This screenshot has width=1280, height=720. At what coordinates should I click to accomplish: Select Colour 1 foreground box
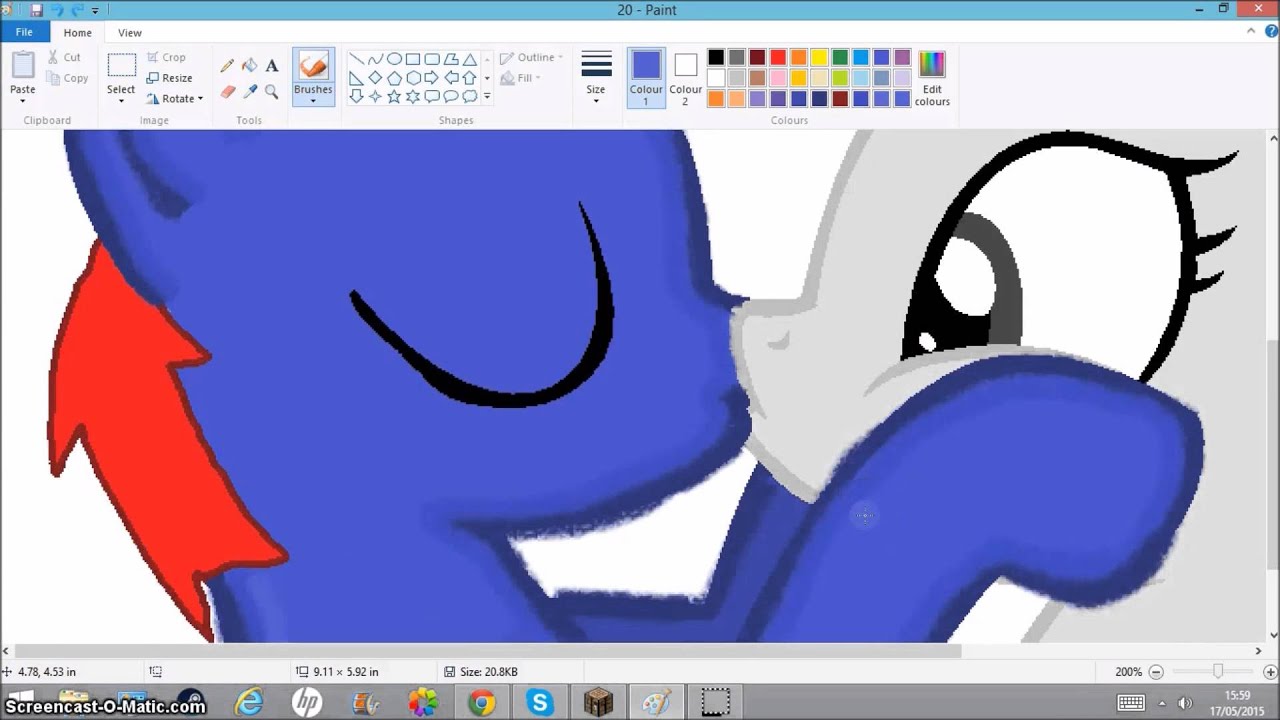[x=646, y=78]
